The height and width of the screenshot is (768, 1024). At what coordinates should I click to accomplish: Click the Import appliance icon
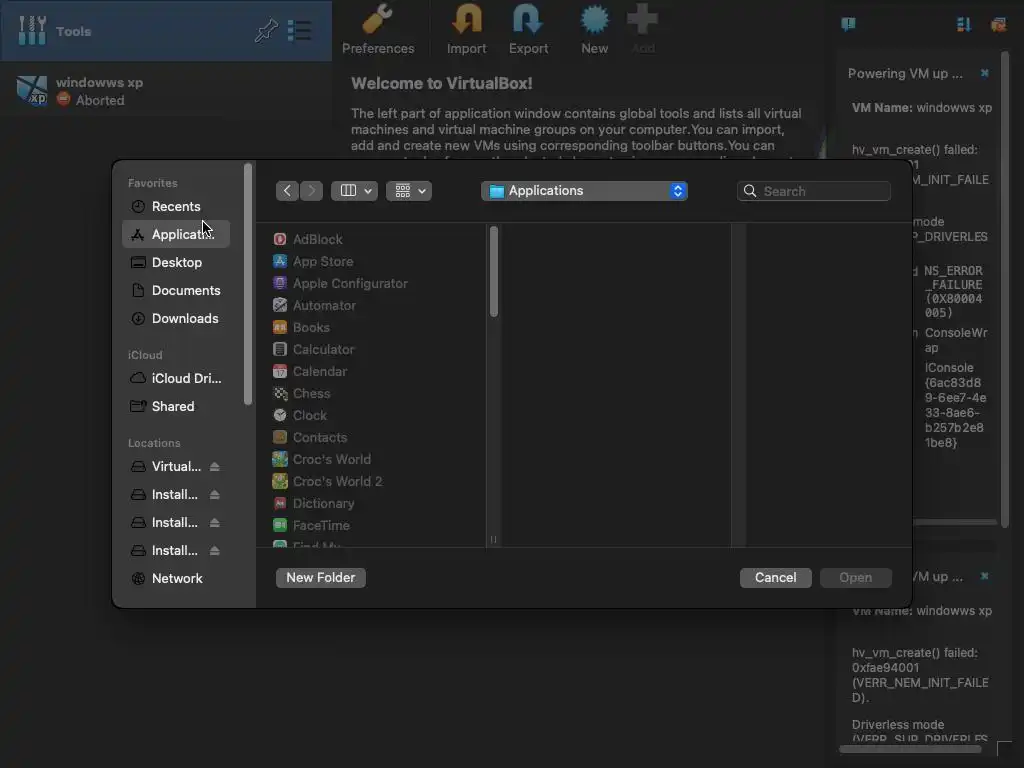pyautogui.click(x=466, y=20)
